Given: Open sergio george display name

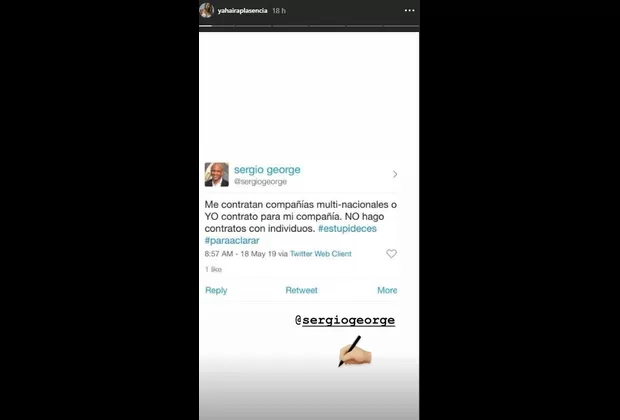Looking at the screenshot, I should click(267, 170).
